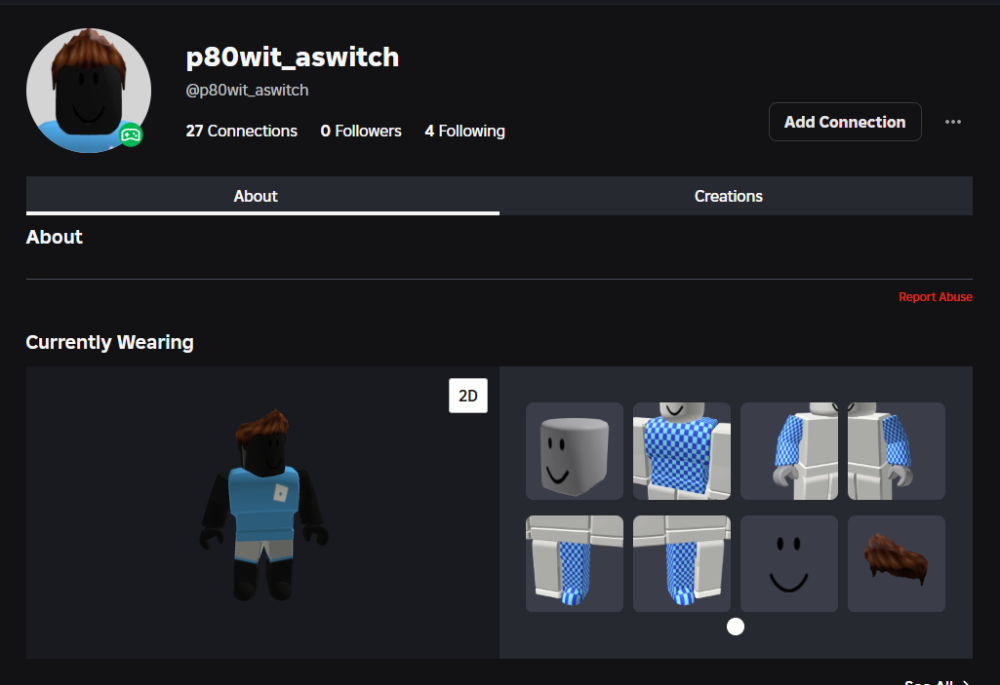Screen dimensions: 1000x685
Task: Click the 3D avatar model preview
Action: pos(264,505)
